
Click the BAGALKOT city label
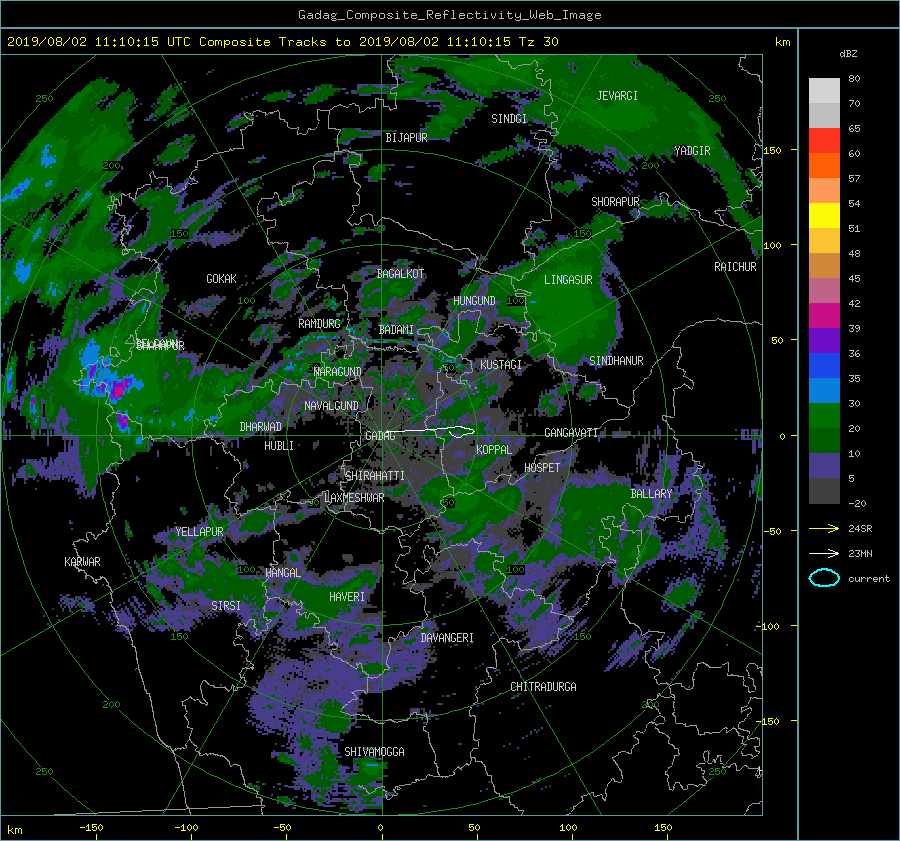400,274
